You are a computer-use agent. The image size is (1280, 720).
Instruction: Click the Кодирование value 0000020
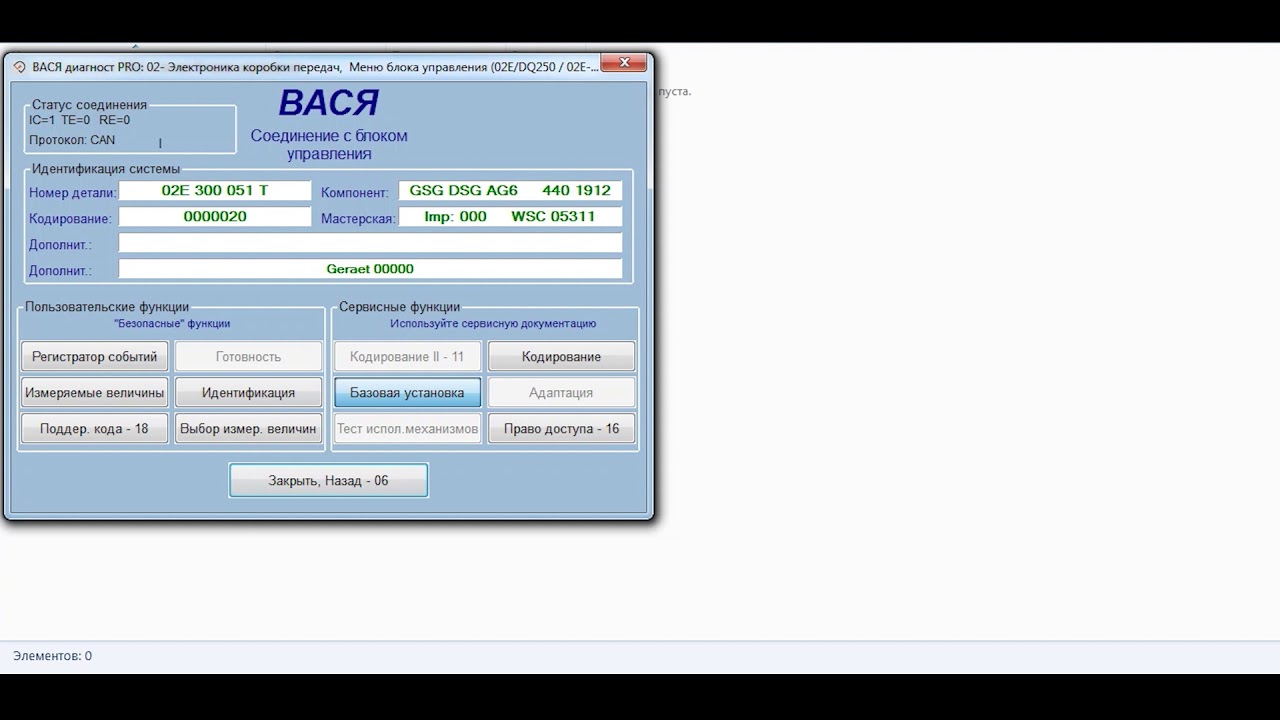[x=215, y=216]
